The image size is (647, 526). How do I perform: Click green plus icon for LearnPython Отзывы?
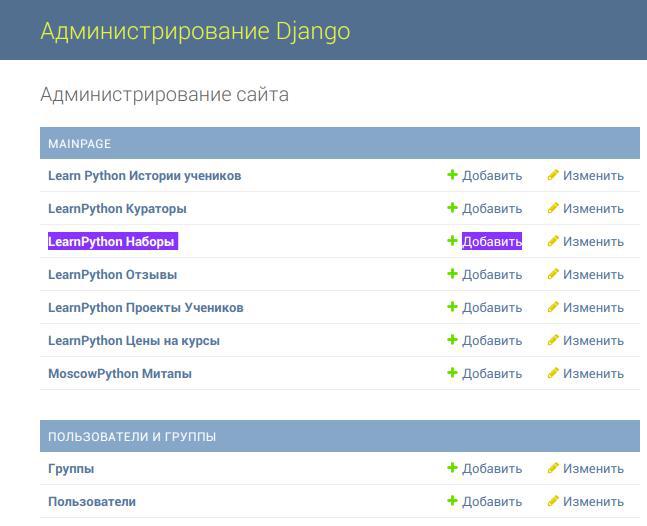(x=452, y=274)
